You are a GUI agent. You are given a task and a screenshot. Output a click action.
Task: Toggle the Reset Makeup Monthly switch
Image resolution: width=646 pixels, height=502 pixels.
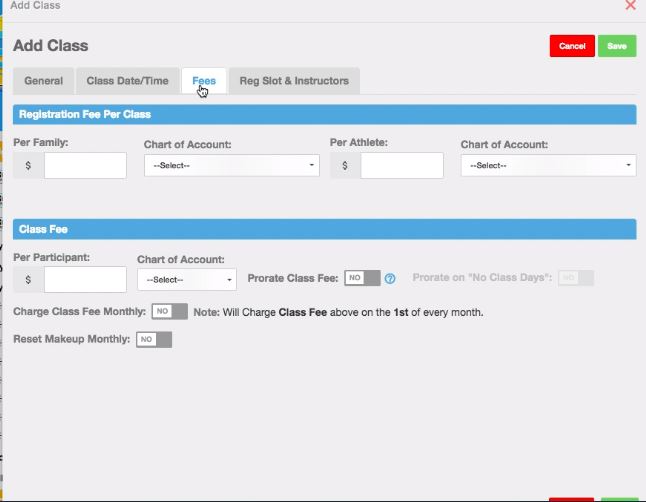[154, 340]
